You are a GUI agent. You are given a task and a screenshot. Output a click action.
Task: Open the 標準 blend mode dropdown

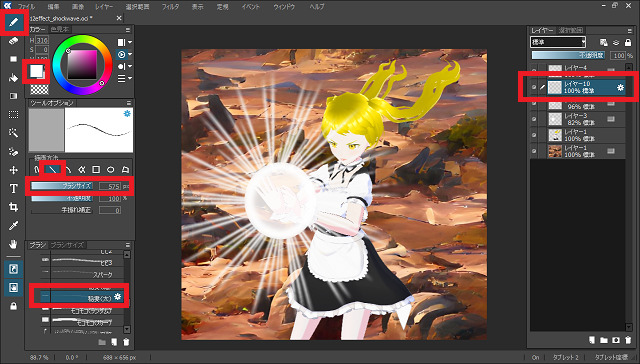[558, 42]
